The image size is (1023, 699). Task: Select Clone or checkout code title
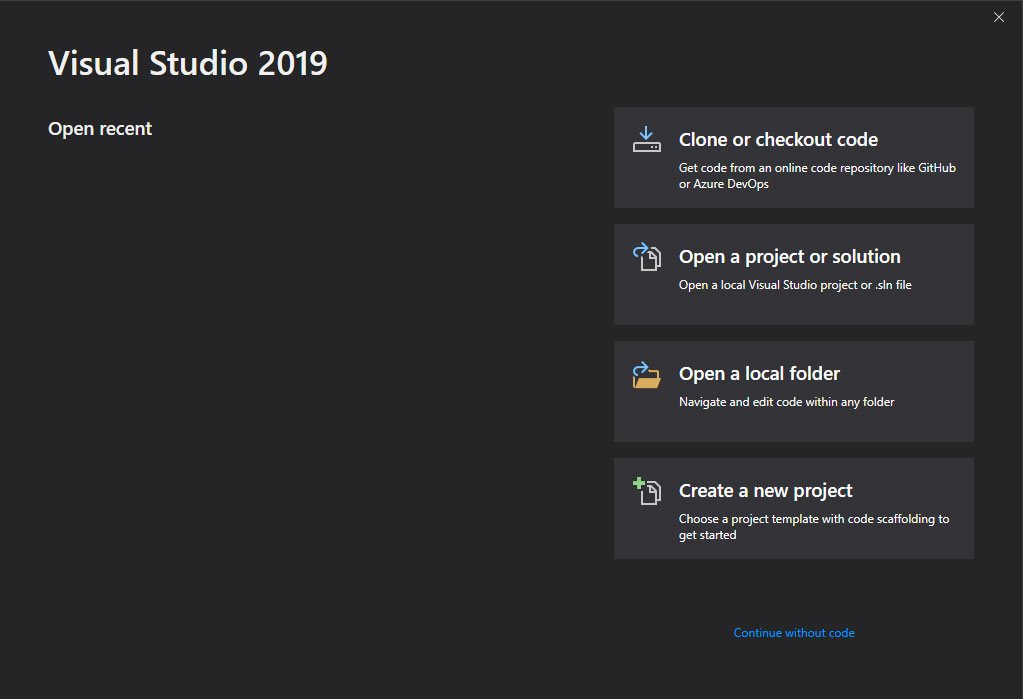[778, 140]
